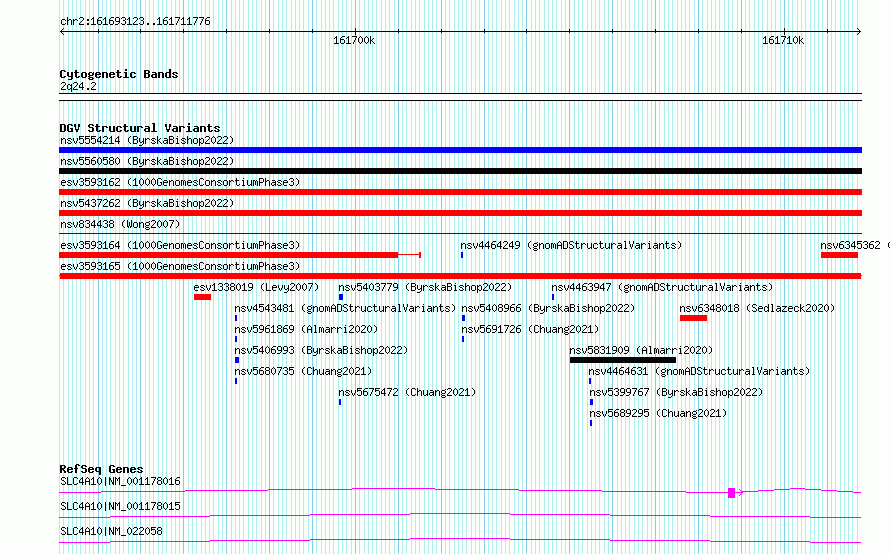Select red nsv6348018 variant block
The width and height of the screenshot is (890, 554).
coord(693,318)
